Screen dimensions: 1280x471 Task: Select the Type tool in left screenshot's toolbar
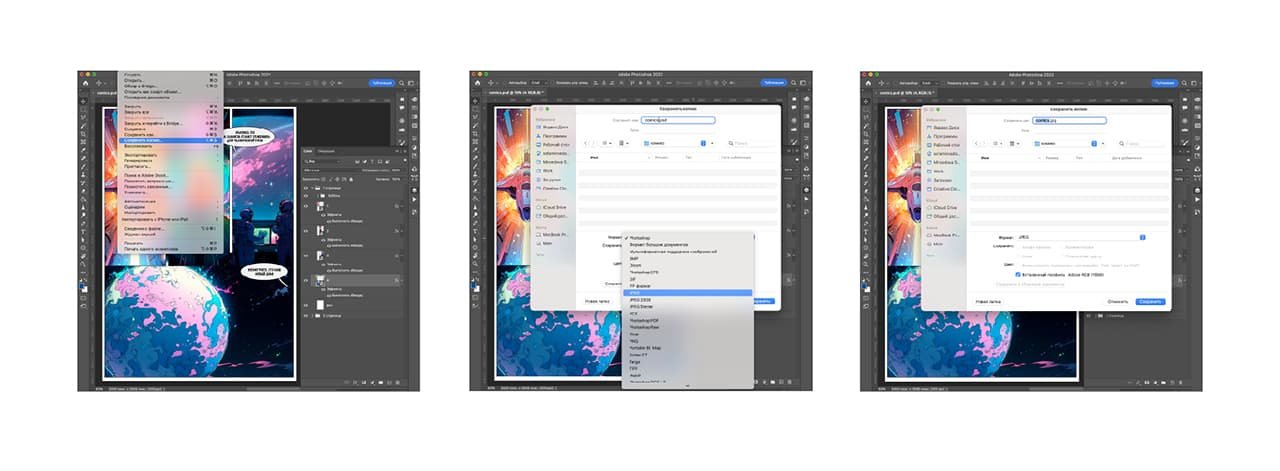click(x=83, y=232)
